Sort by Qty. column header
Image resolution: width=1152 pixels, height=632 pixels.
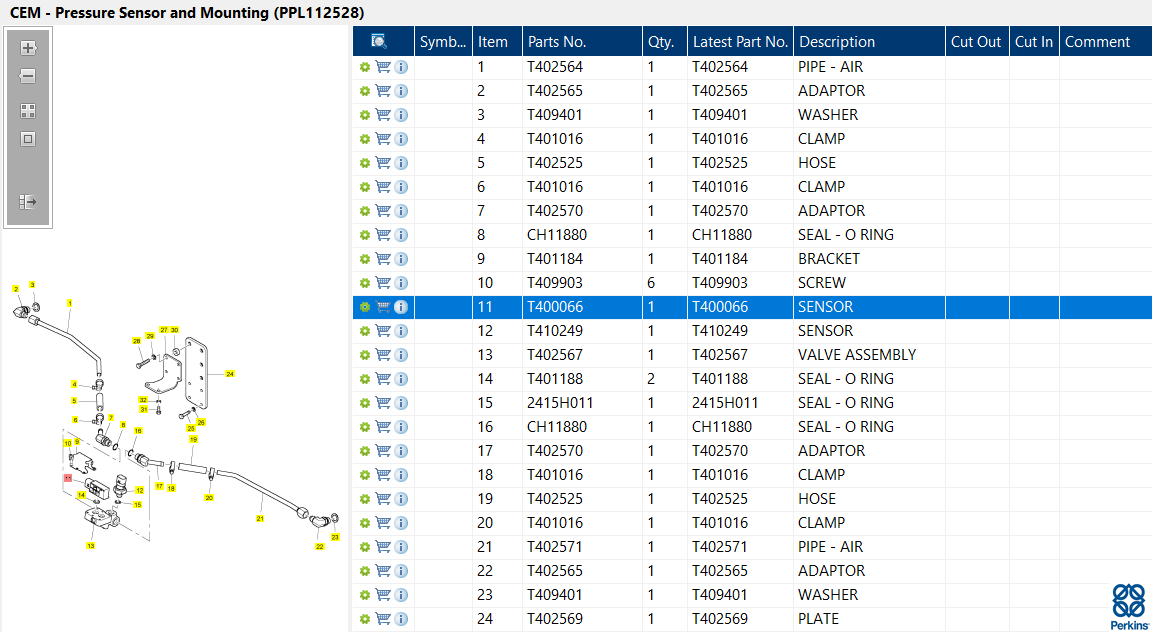pos(665,41)
